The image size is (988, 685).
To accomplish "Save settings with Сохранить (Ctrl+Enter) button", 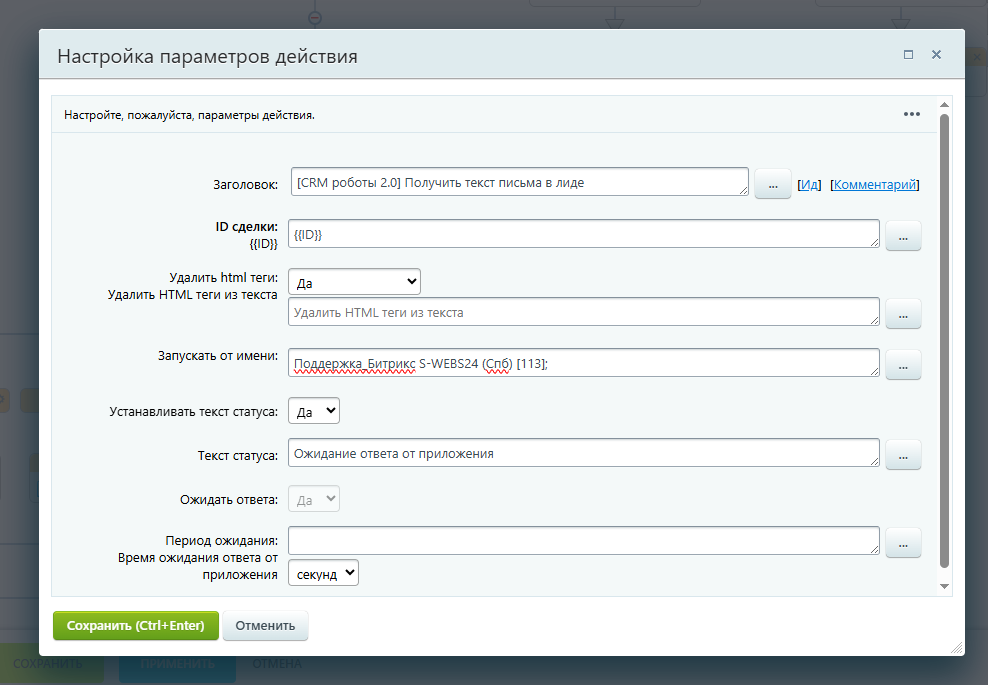I will [135, 626].
